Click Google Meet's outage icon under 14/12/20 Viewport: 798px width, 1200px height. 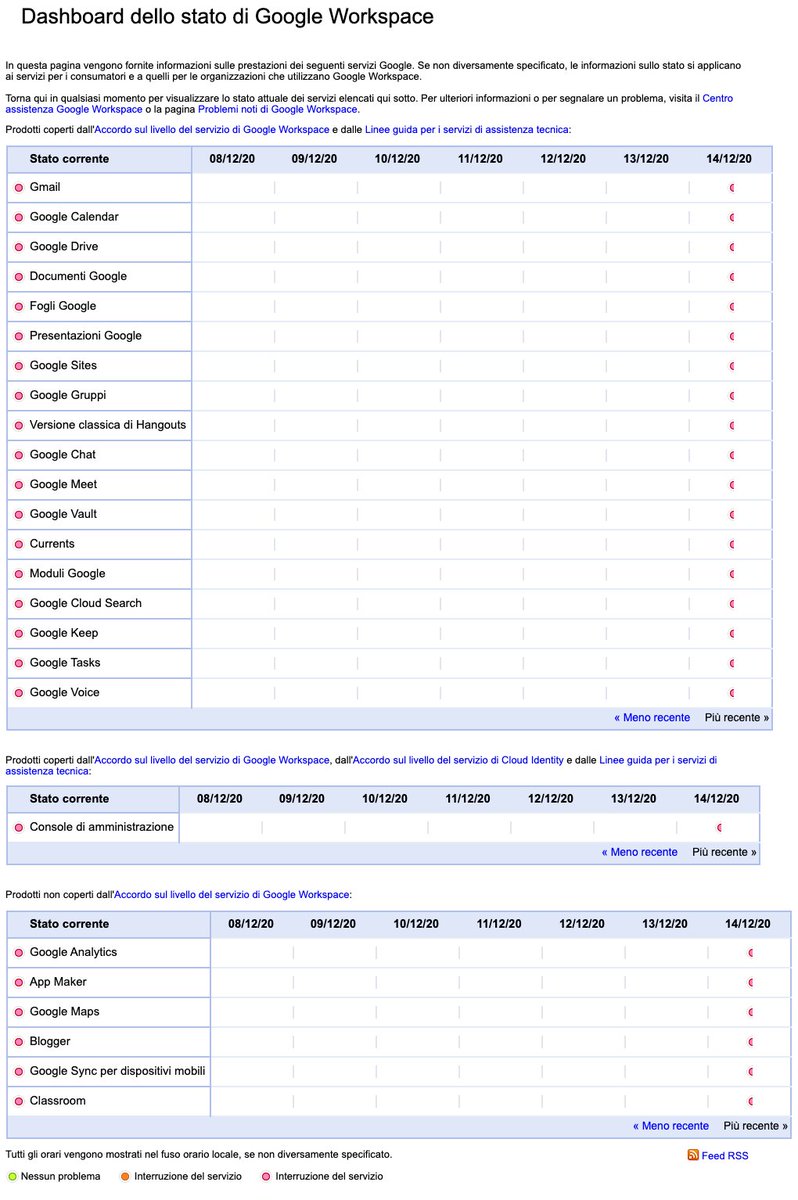[x=733, y=485]
